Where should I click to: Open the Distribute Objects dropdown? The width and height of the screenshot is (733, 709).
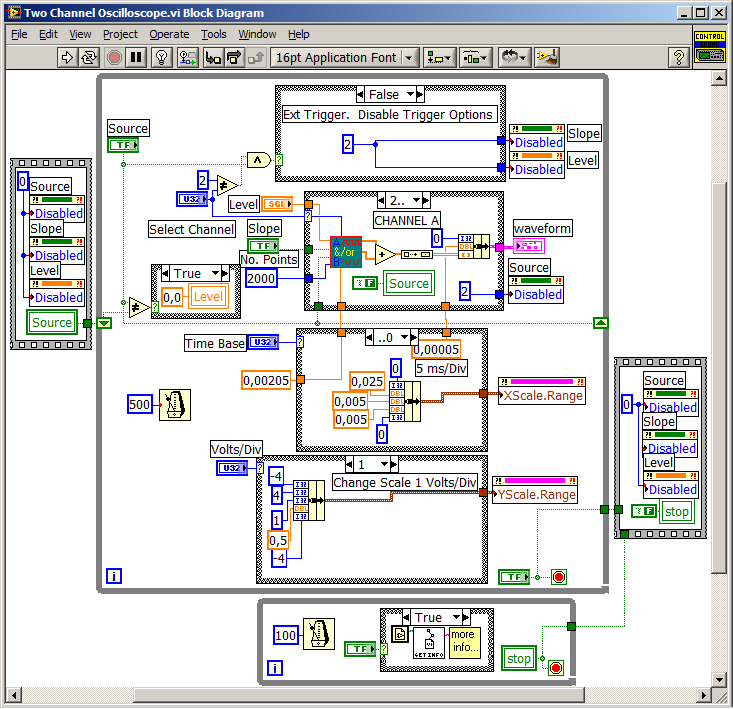[x=475, y=57]
